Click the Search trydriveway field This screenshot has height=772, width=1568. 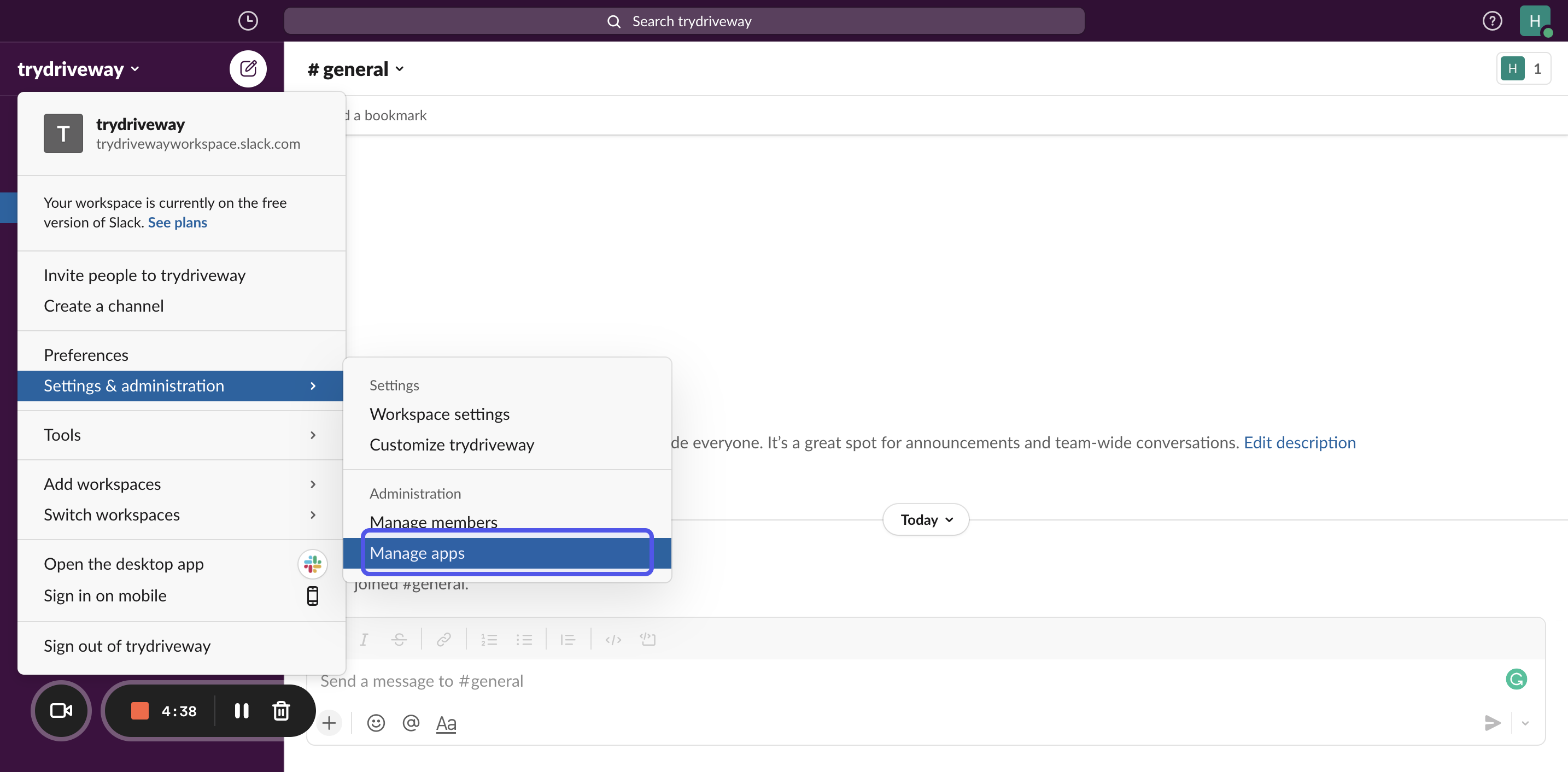click(x=683, y=21)
